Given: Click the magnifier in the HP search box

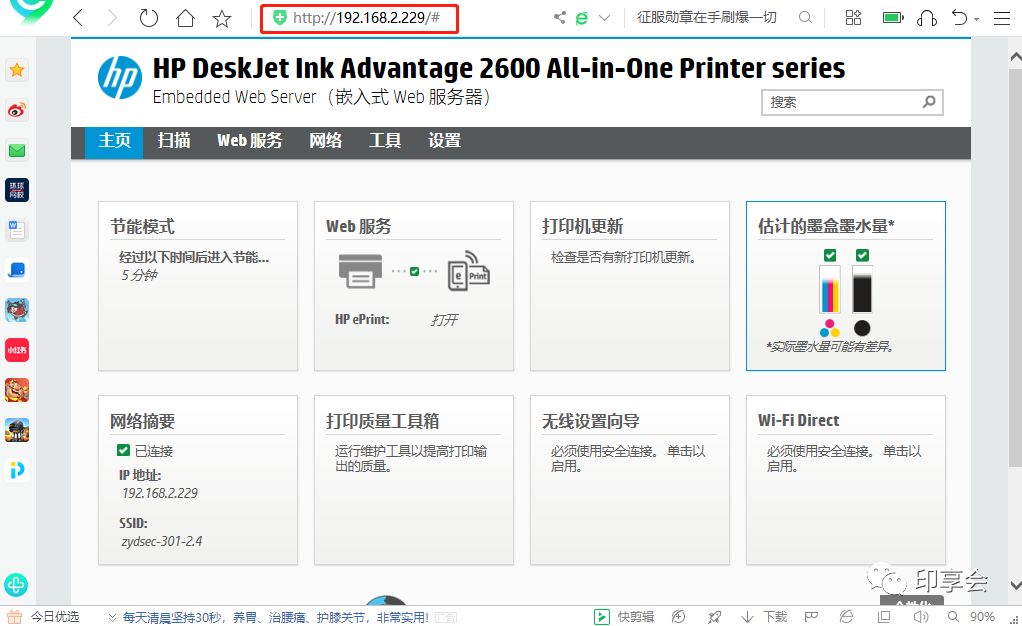Looking at the screenshot, I should point(929,102).
